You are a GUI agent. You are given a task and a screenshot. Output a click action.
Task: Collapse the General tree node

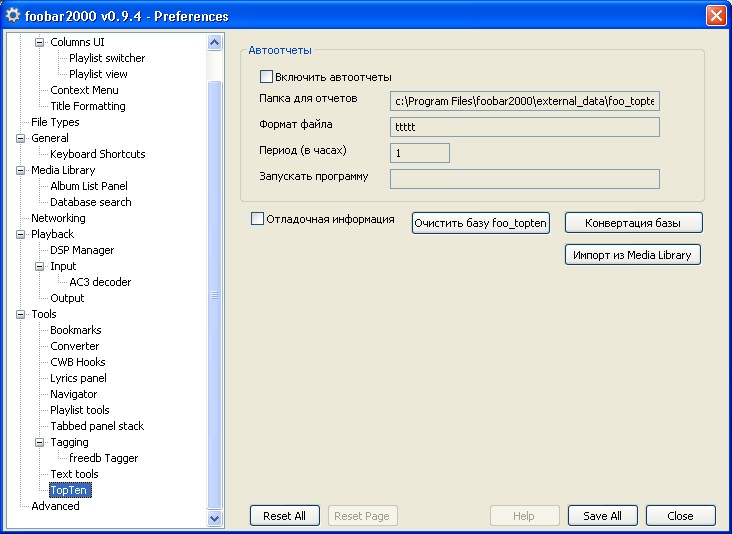21,138
